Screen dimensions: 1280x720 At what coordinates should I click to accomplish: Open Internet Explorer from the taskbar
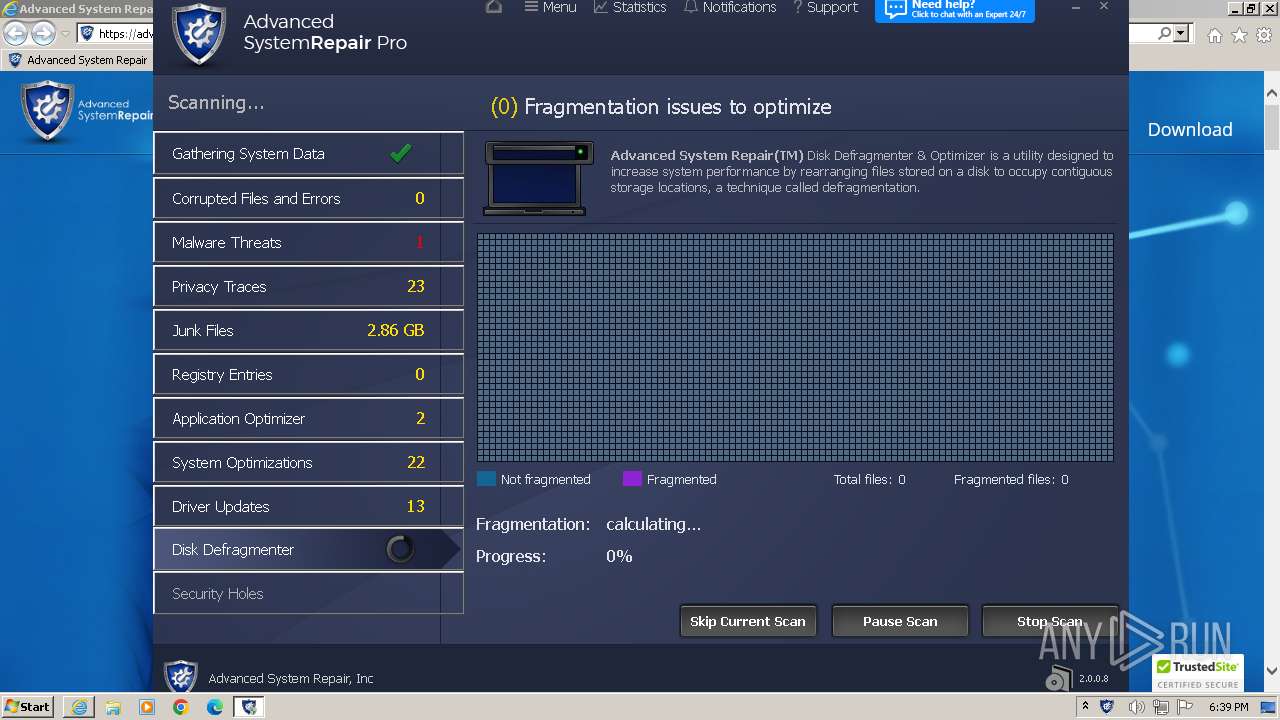79,707
